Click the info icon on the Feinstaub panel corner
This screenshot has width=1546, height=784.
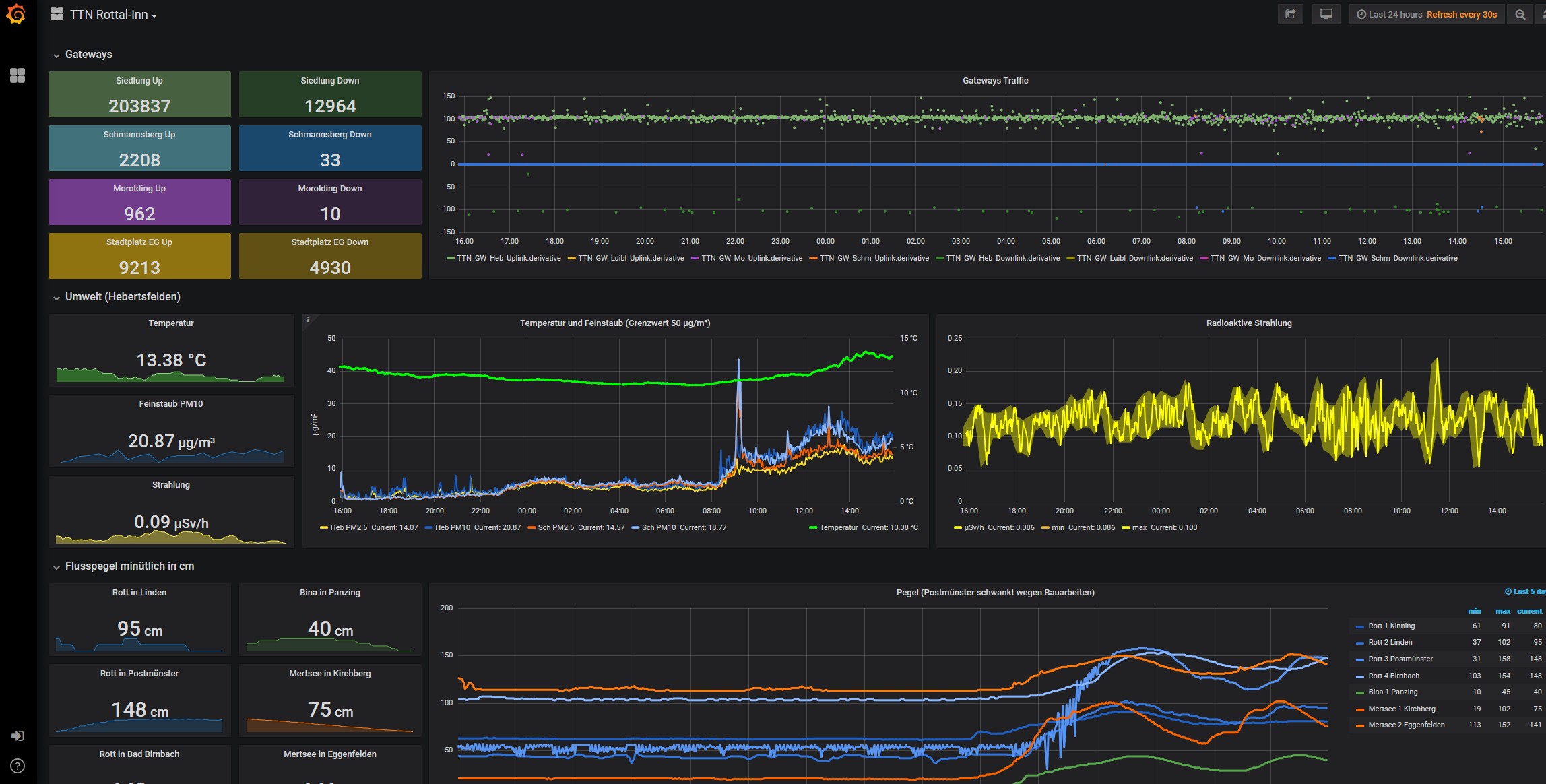307,319
